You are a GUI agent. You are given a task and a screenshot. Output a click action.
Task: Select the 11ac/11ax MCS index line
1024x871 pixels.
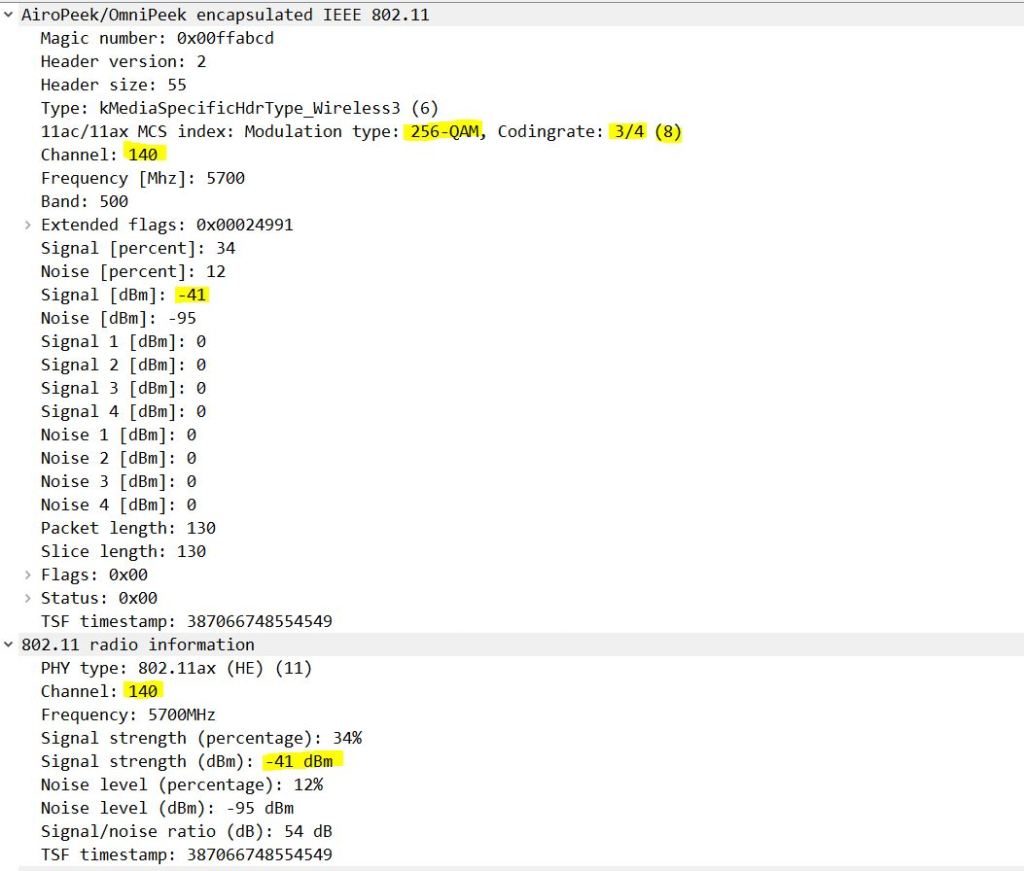click(x=360, y=132)
